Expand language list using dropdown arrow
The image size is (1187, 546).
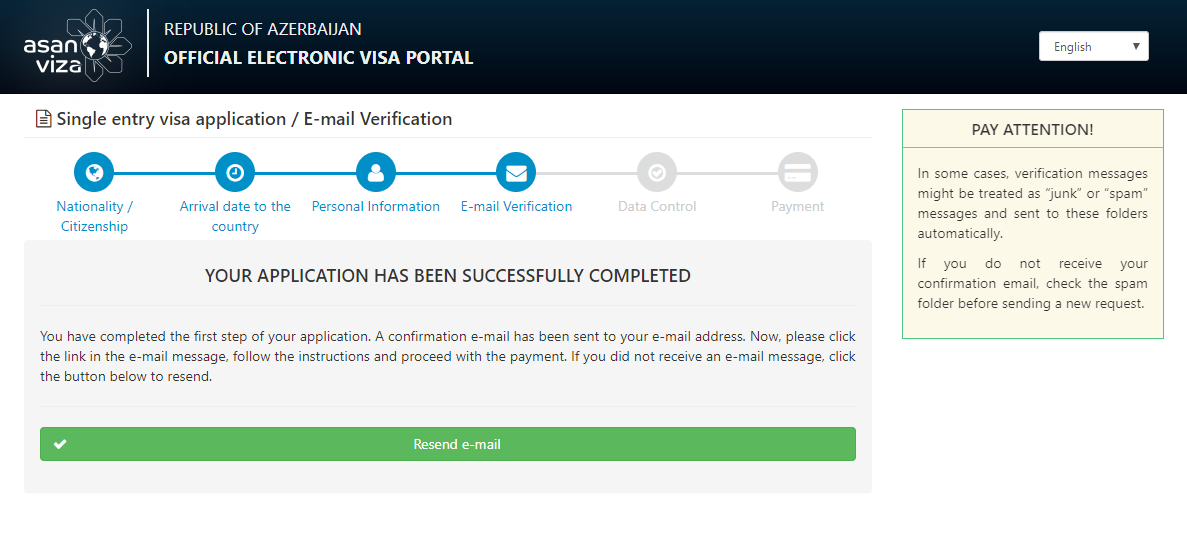click(1136, 46)
